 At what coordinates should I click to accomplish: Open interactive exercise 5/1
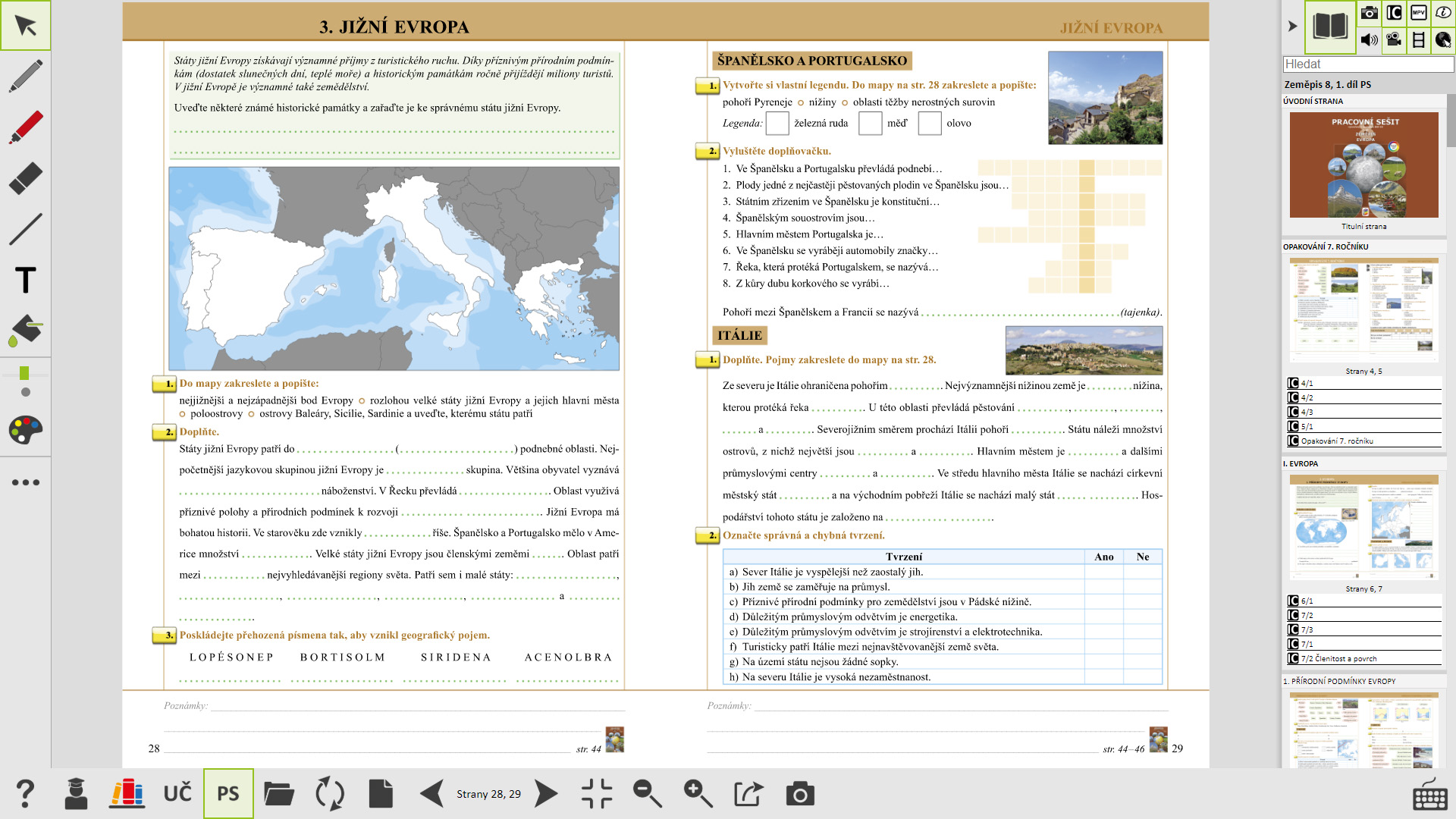(x=1363, y=426)
